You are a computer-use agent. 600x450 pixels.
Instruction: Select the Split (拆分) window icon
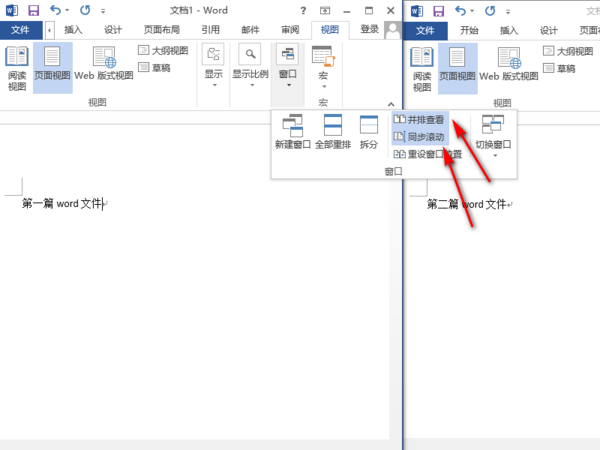pos(368,132)
